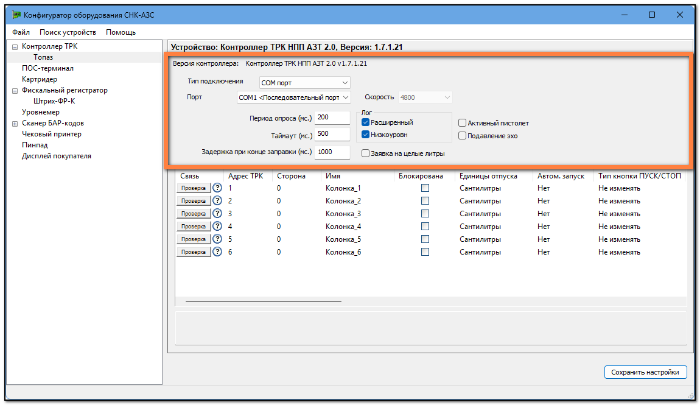Click the Тип кнопки ПУСК/СТОП column header

[639, 176]
